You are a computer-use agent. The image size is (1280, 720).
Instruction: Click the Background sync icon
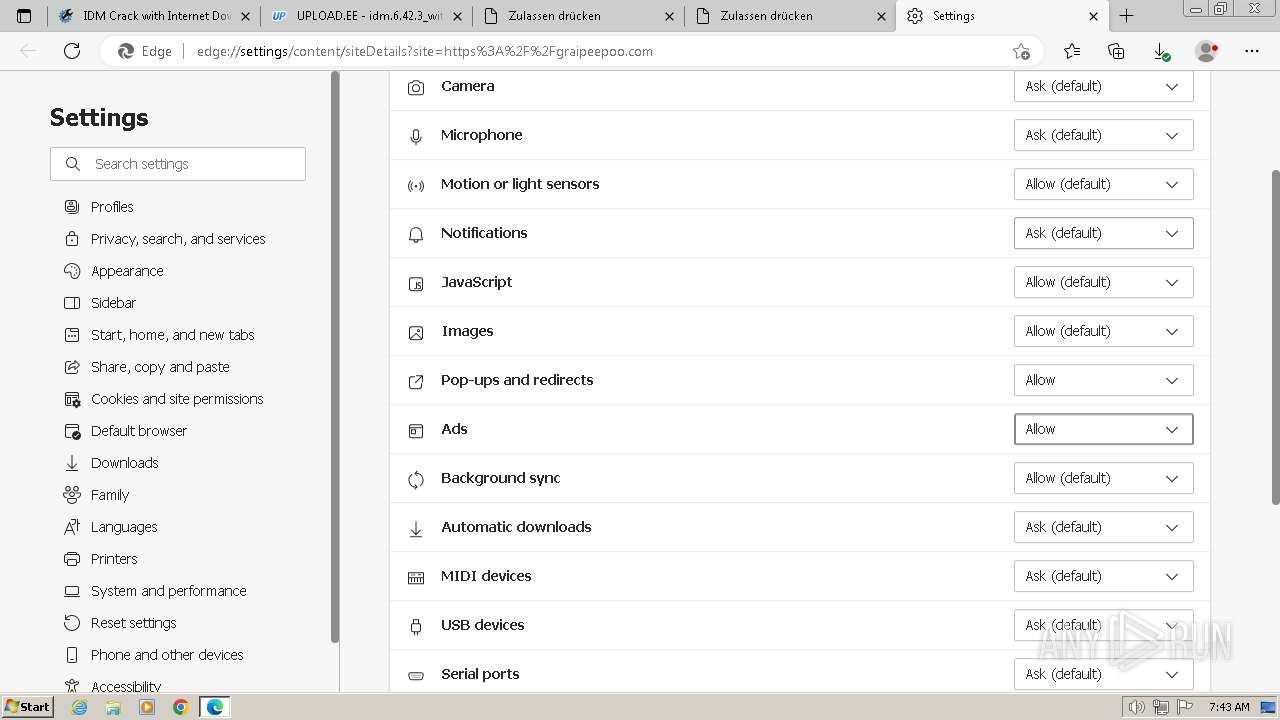tap(416, 479)
